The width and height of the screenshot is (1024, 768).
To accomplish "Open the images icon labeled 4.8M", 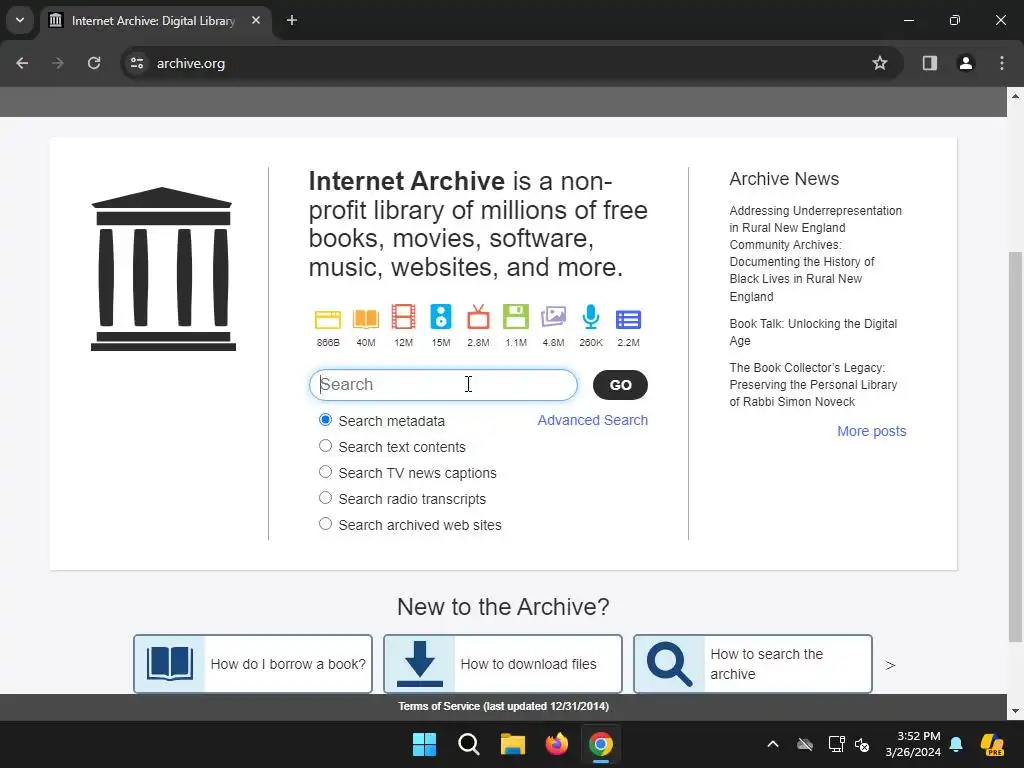I will [553, 317].
